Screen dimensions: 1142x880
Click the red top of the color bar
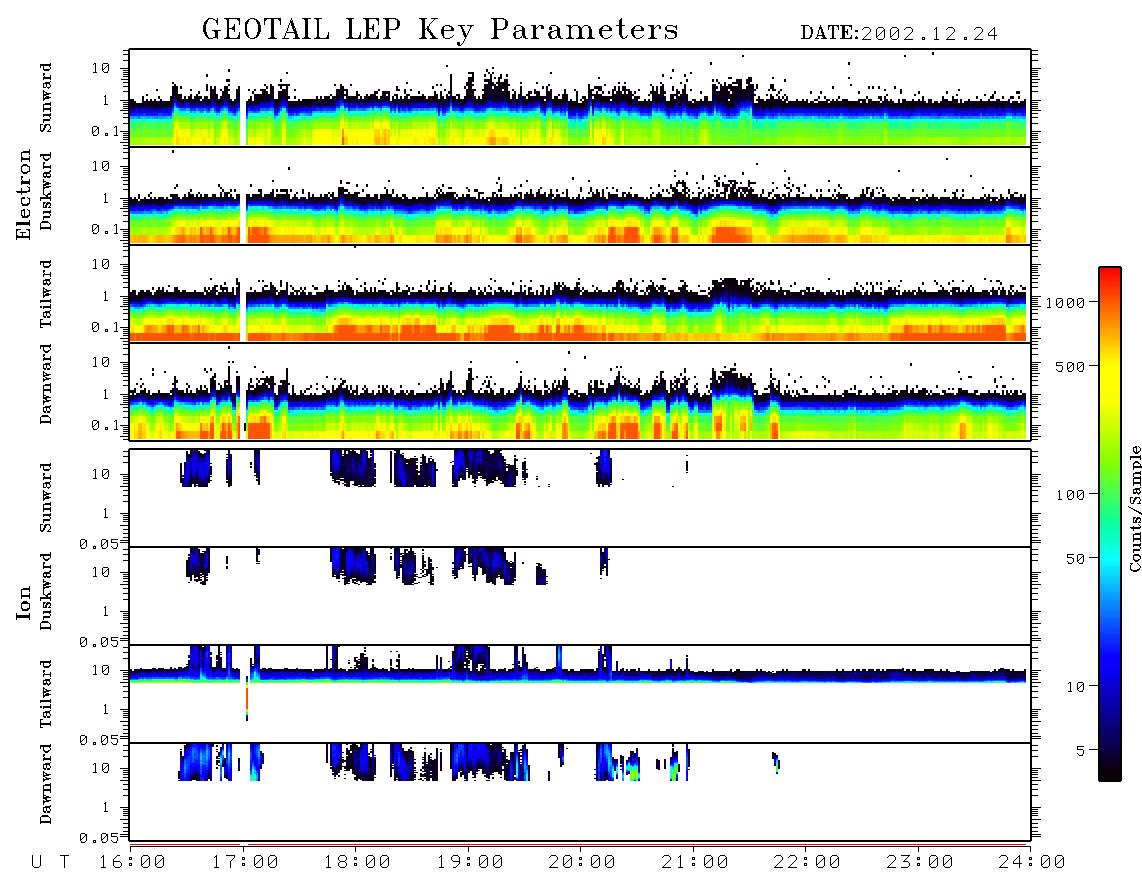1110,280
